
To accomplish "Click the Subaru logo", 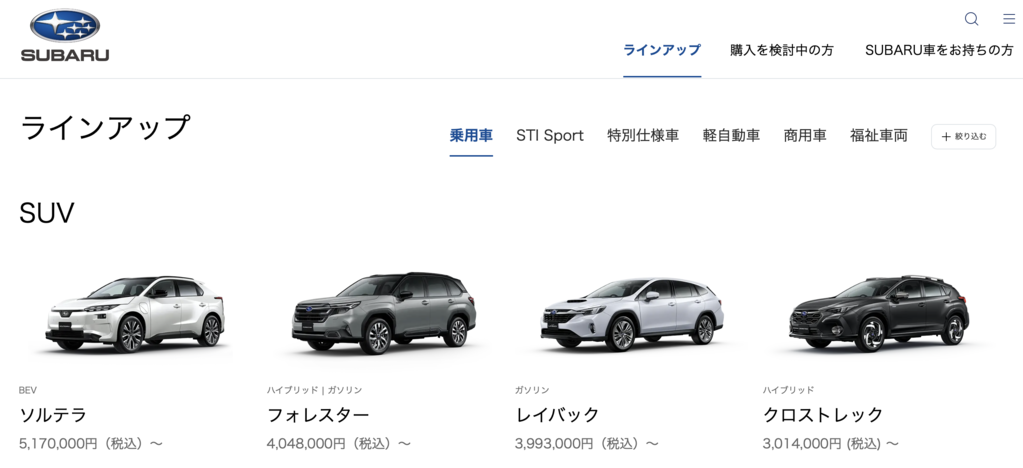I will point(65,36).
